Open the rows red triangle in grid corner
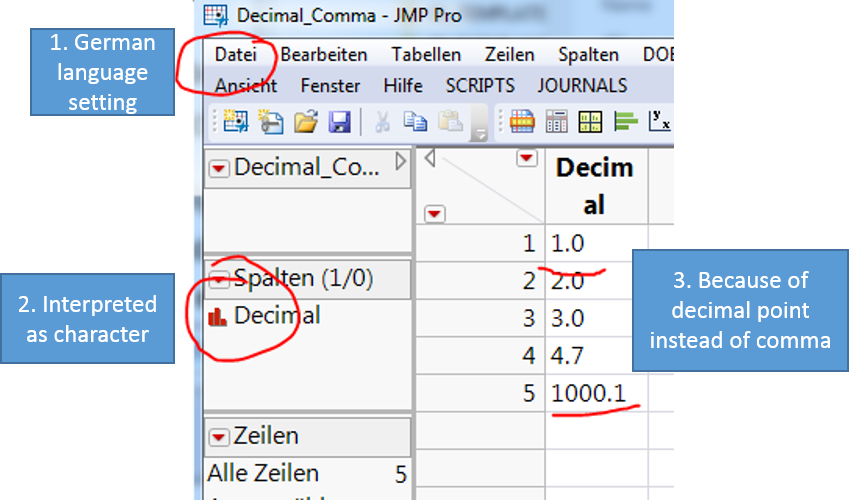This screenshot has width=849, height=500. tap(435, 214)
